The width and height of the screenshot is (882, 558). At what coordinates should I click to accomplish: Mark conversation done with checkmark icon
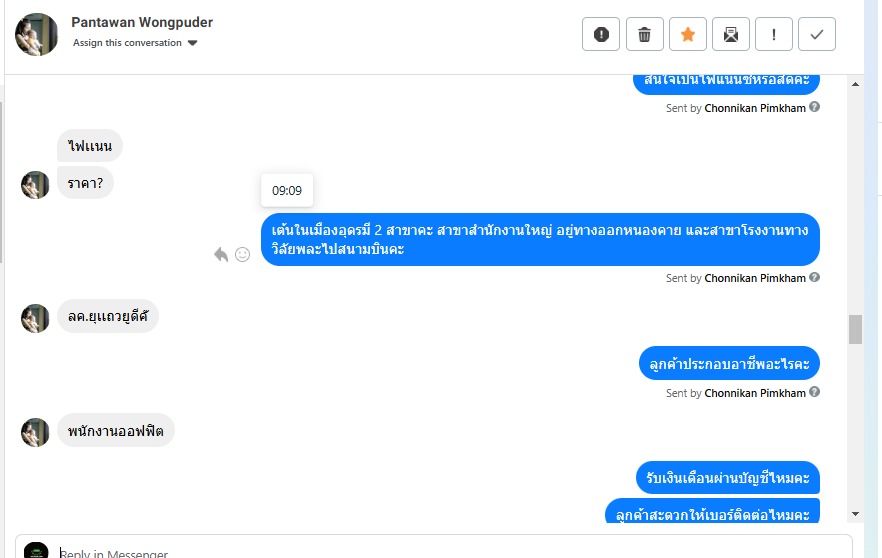817,34
